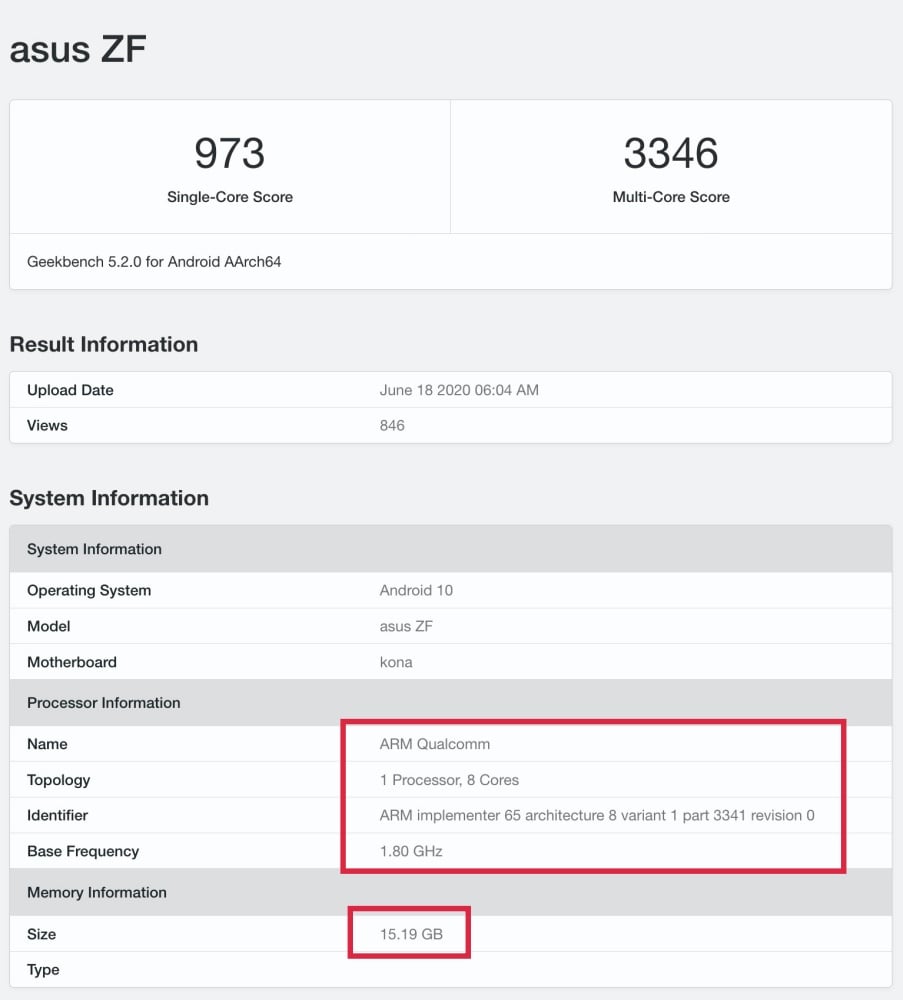Click the System Information section heading
This screenshot has height=1000, width=903.
tap(109, 498)
